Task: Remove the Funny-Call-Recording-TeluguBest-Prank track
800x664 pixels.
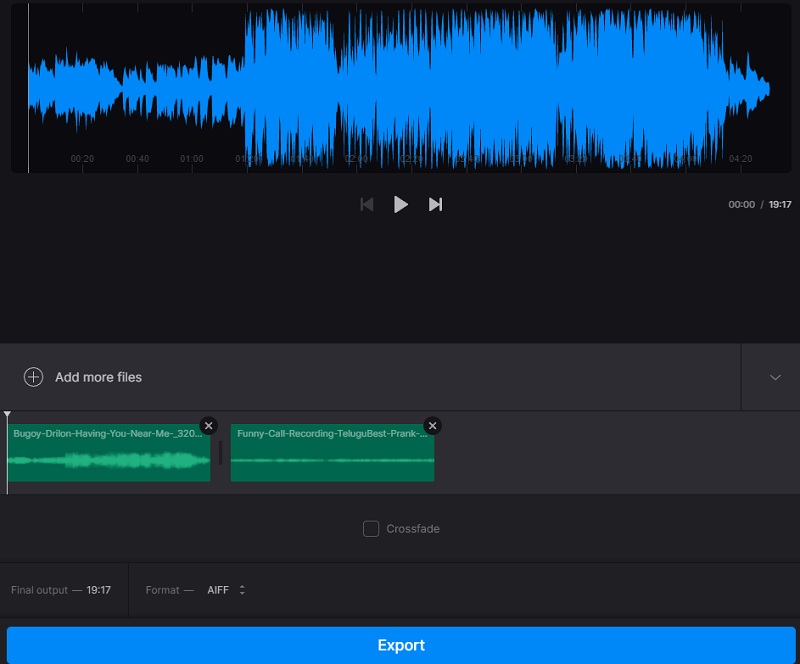Action: click(432, 425)
